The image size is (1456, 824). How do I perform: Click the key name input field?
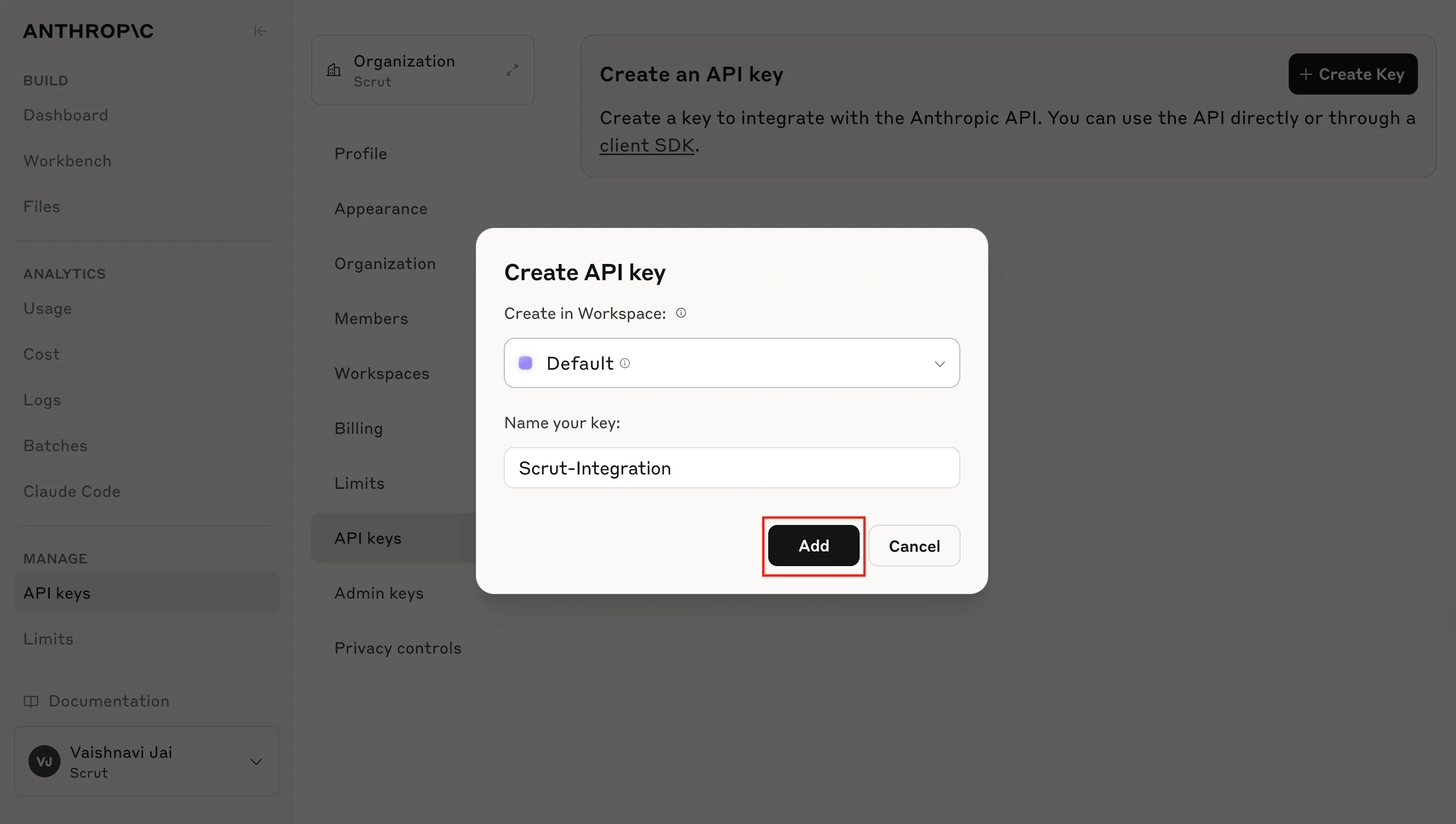point(732,468)
